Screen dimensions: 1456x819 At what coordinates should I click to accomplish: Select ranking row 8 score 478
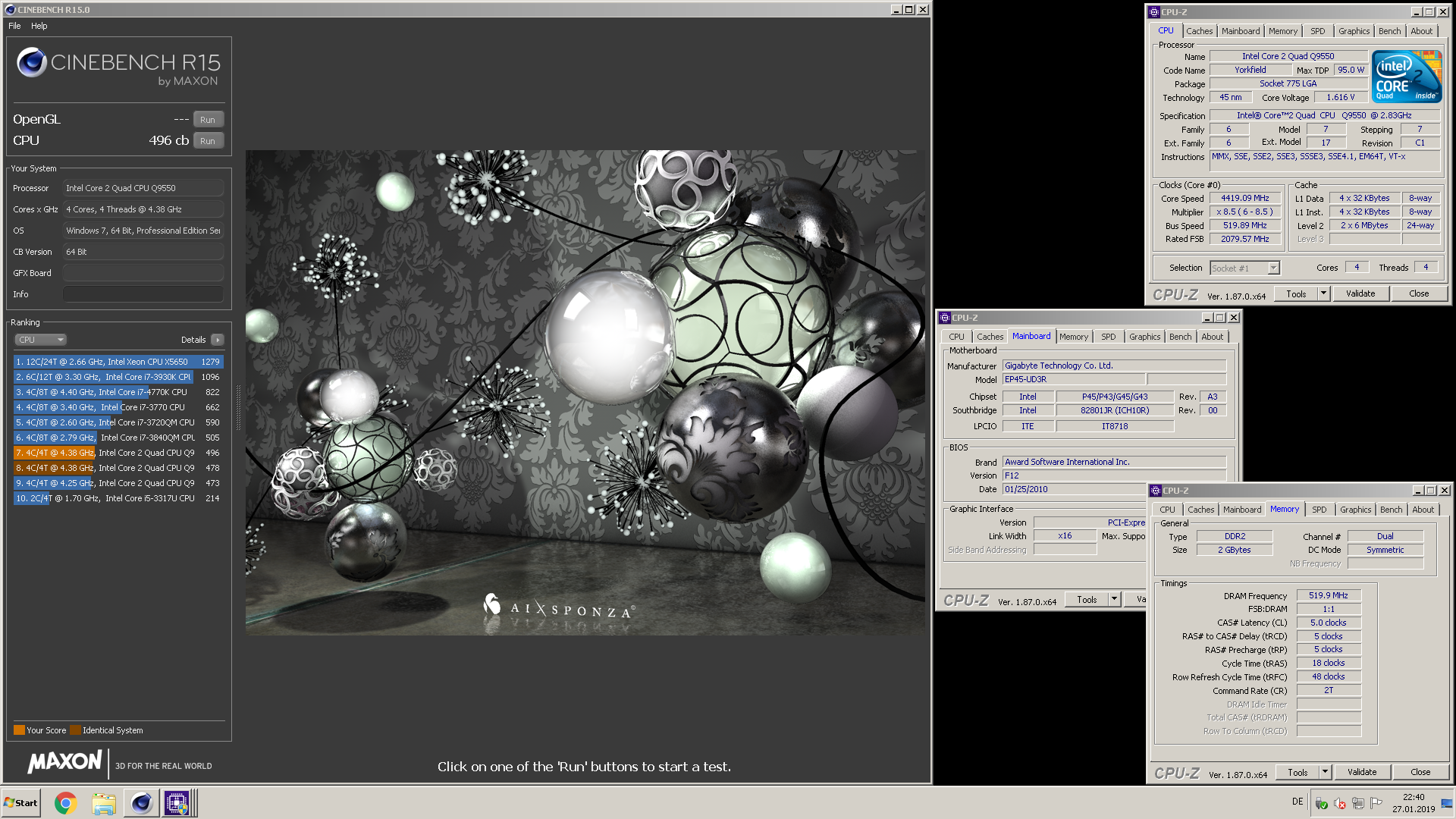118,468
